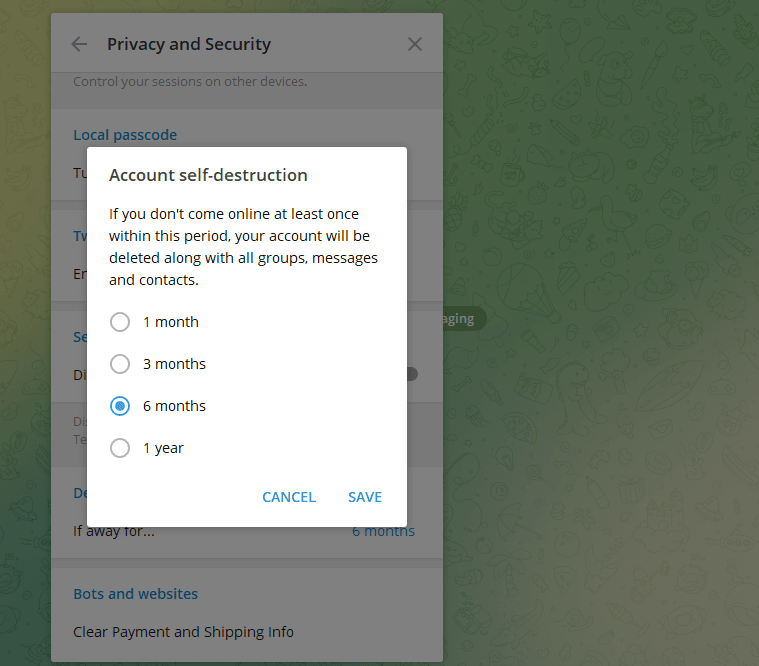Click the Privacy and Security title text
Image resolution: width=759 pixels, height=666 pixels.
(x=189, y=44)
